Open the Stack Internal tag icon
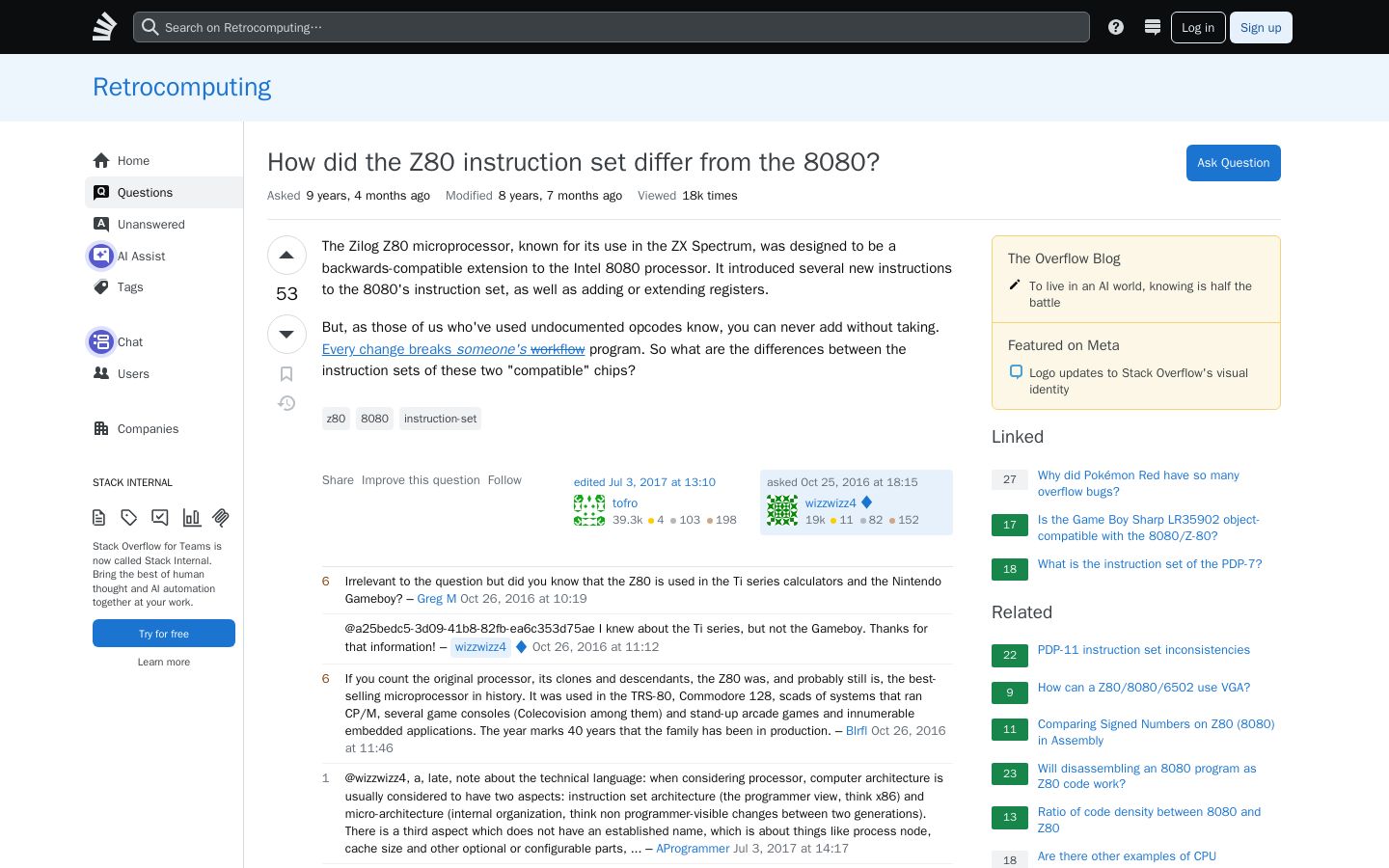 (x=129, y=518)
